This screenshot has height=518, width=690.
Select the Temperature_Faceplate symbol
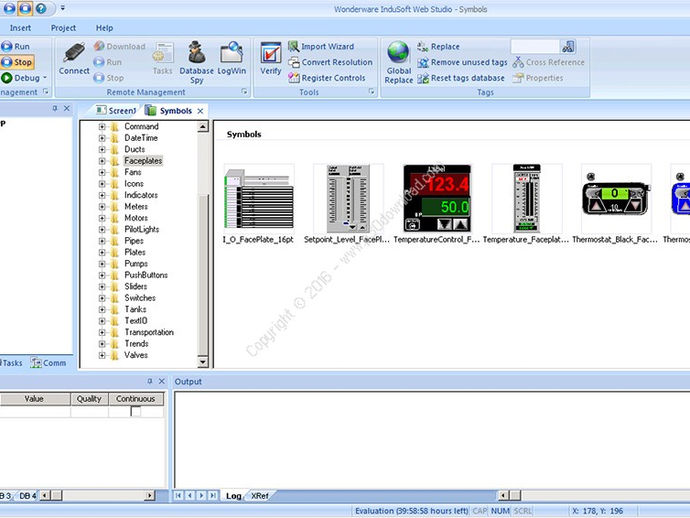click(x=526, y=204)
